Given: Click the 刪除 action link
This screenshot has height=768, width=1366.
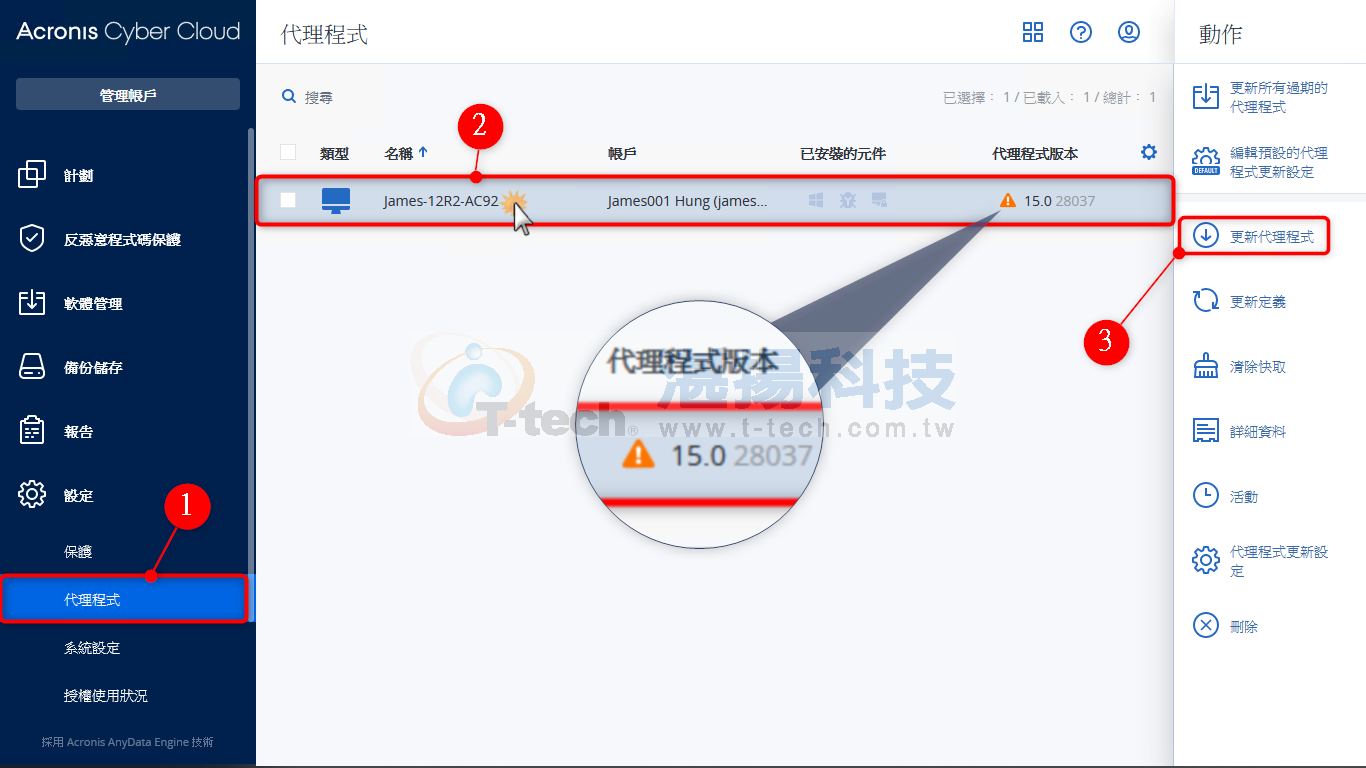Looking at the screenshot, I should click(x=1244, y=627).
